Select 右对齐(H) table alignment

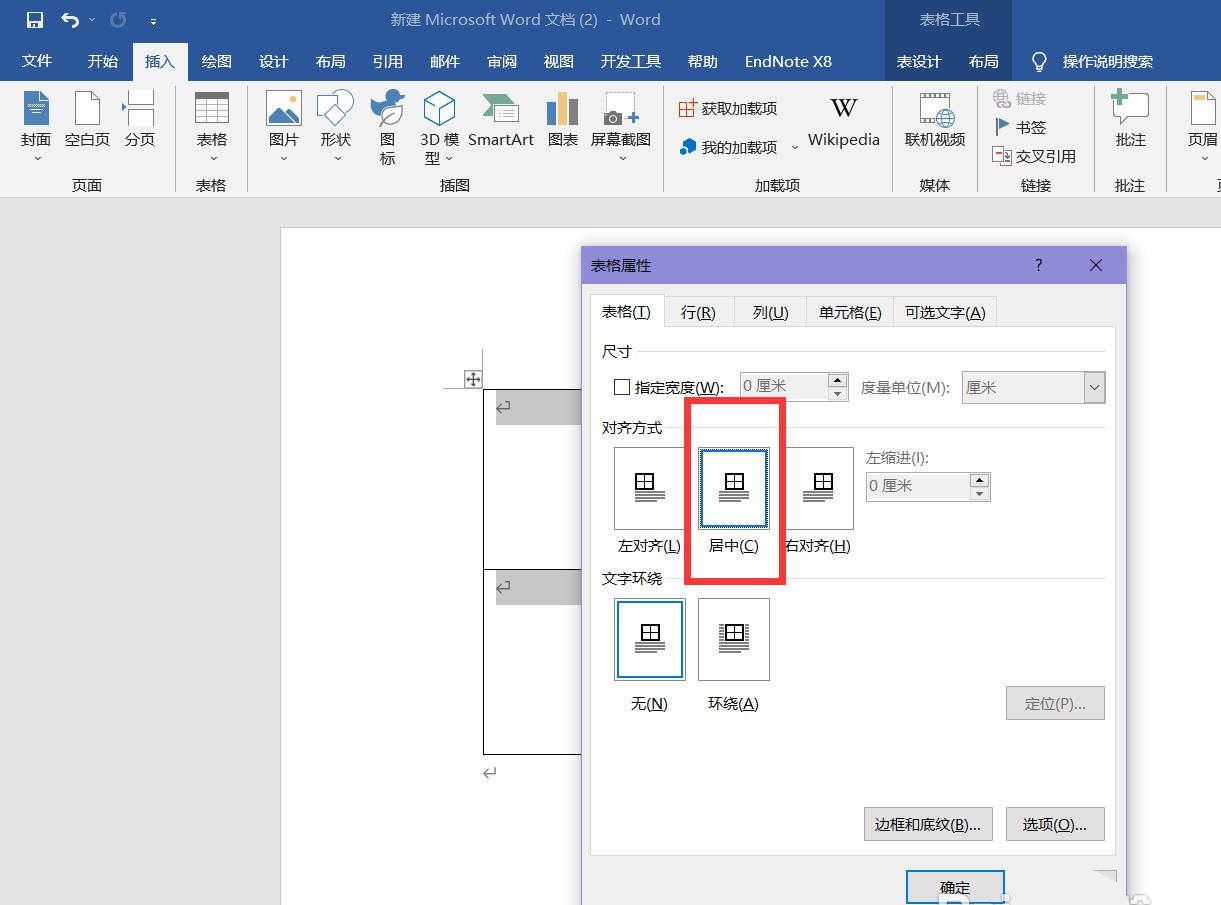tap(818, 488)
